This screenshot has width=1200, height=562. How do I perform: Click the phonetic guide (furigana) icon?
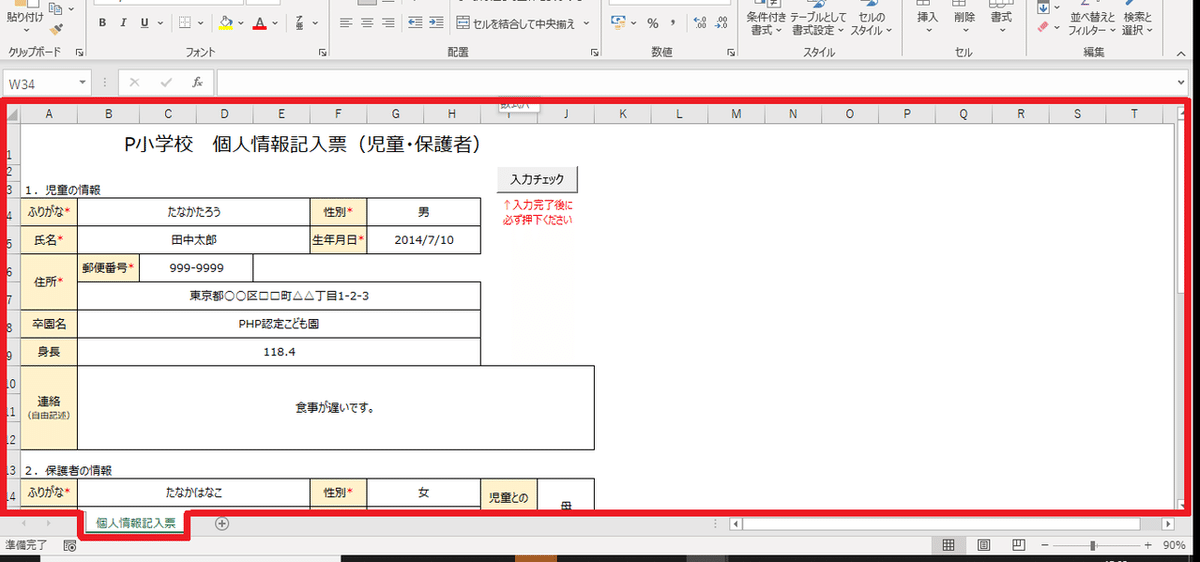coord(300,23)
